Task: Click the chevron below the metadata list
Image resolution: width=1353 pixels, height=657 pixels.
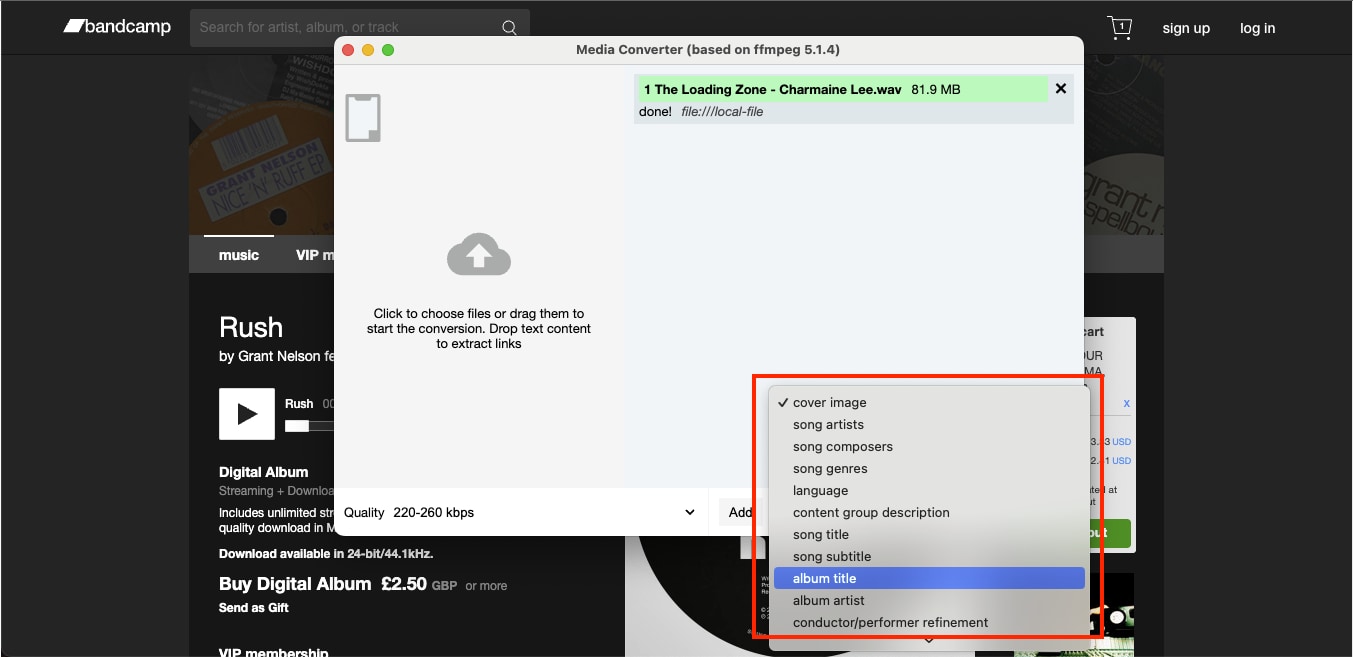Action: pyautogui.click(x=928, y=640)
